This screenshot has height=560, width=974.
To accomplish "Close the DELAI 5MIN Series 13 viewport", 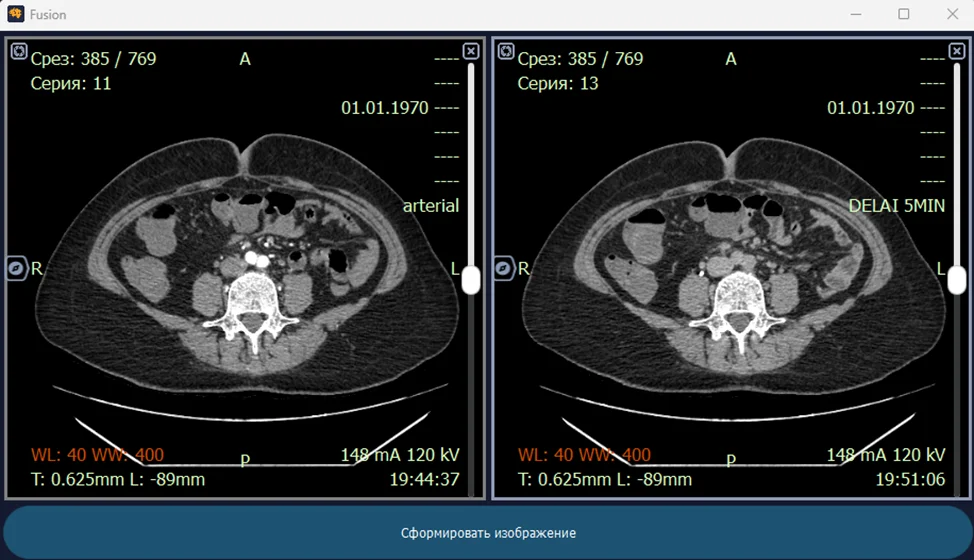I will point(957,51).
